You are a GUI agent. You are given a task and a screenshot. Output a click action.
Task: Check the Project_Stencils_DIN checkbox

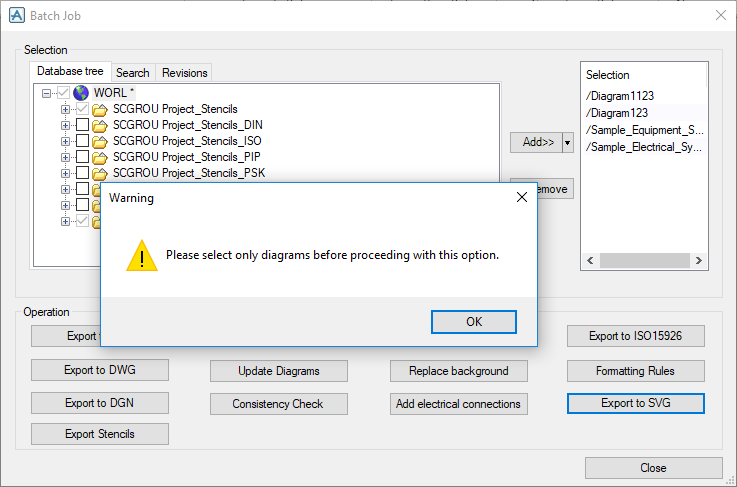click(x=82, y=125)
